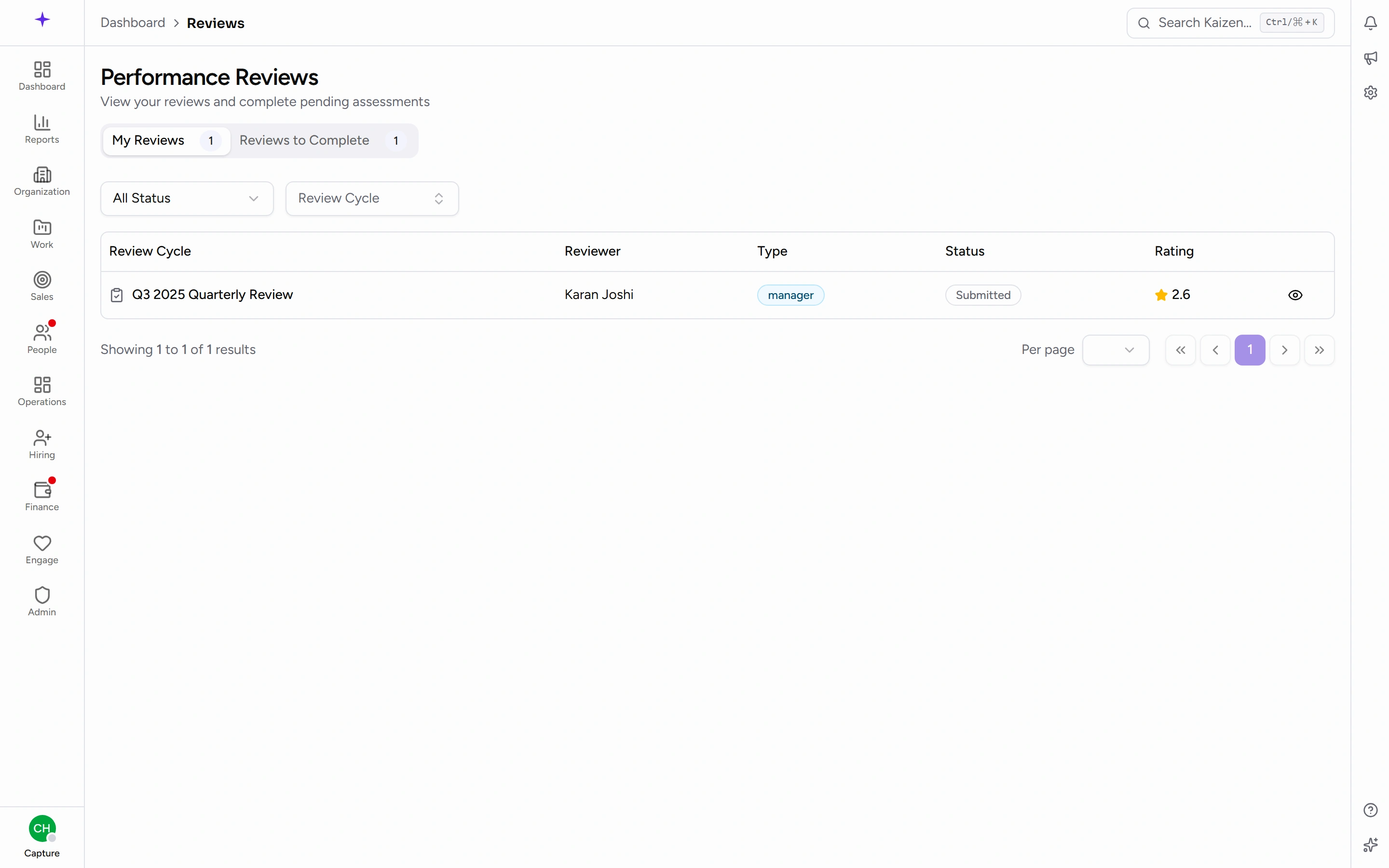Image resolution: width=1389 pixels, height=868 pixels.
Task: Open the announcements megaphone icon
Action: tap(1370, 58)
